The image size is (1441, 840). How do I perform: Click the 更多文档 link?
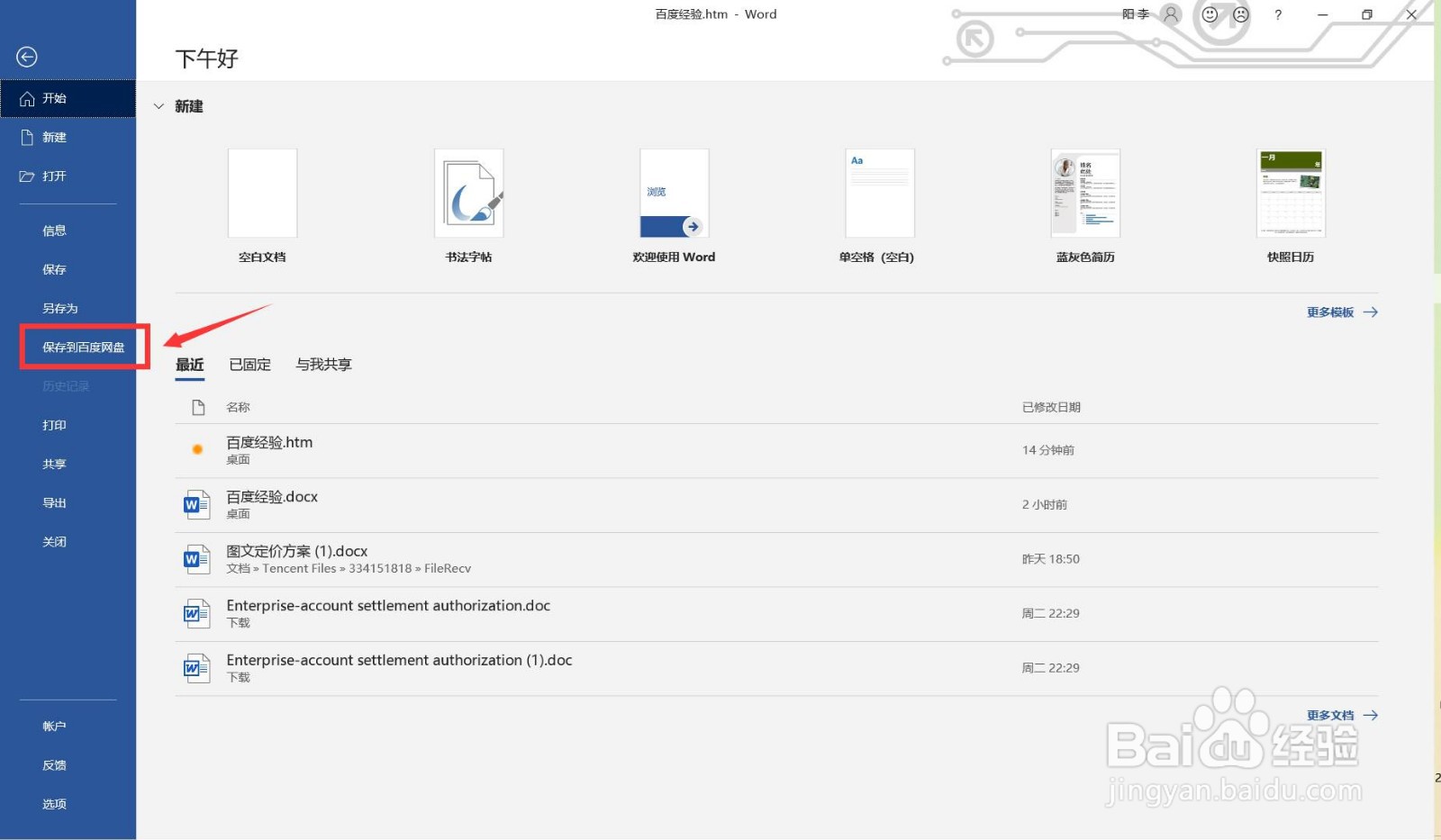[x=1342, y=715]
